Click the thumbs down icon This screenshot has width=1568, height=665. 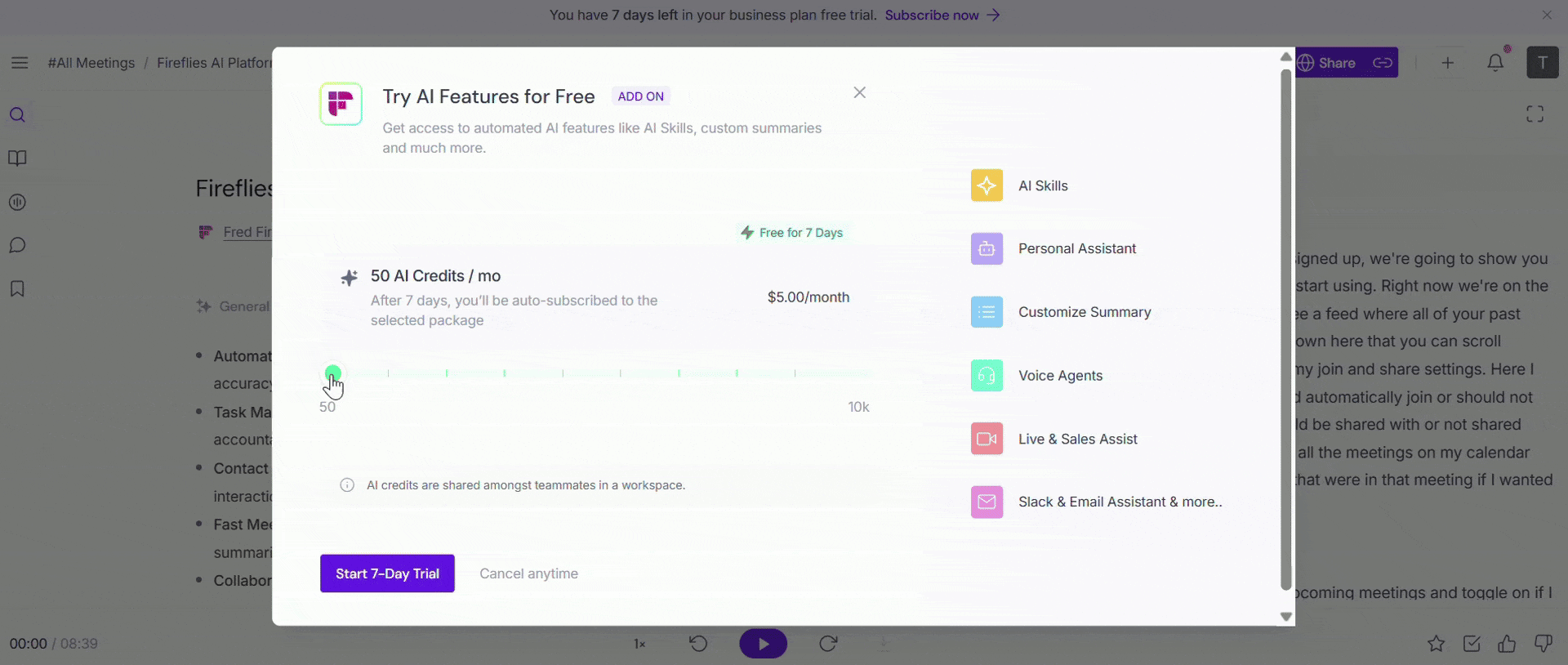click(1543, 644)
